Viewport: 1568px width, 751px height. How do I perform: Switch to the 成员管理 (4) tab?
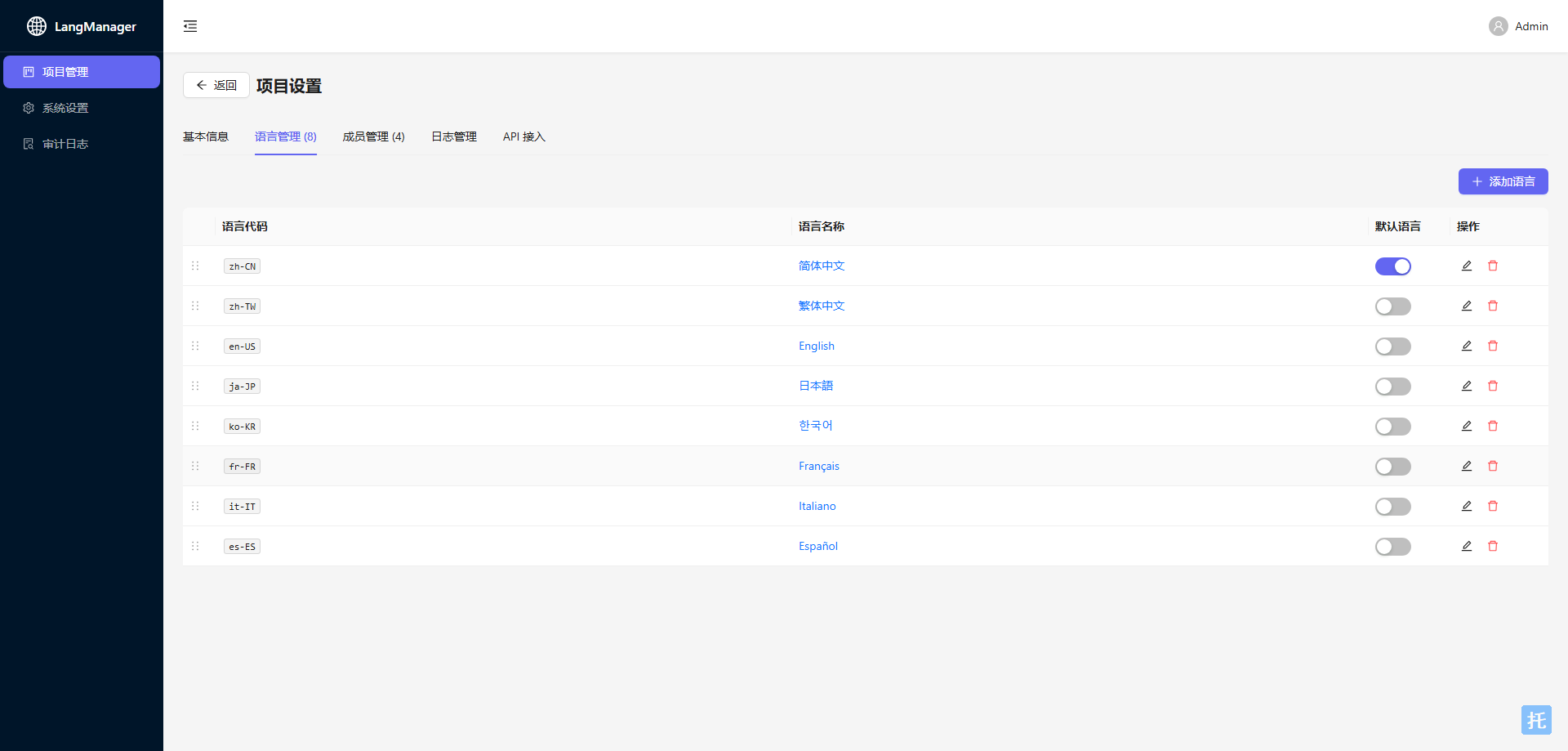pos(374,136)
